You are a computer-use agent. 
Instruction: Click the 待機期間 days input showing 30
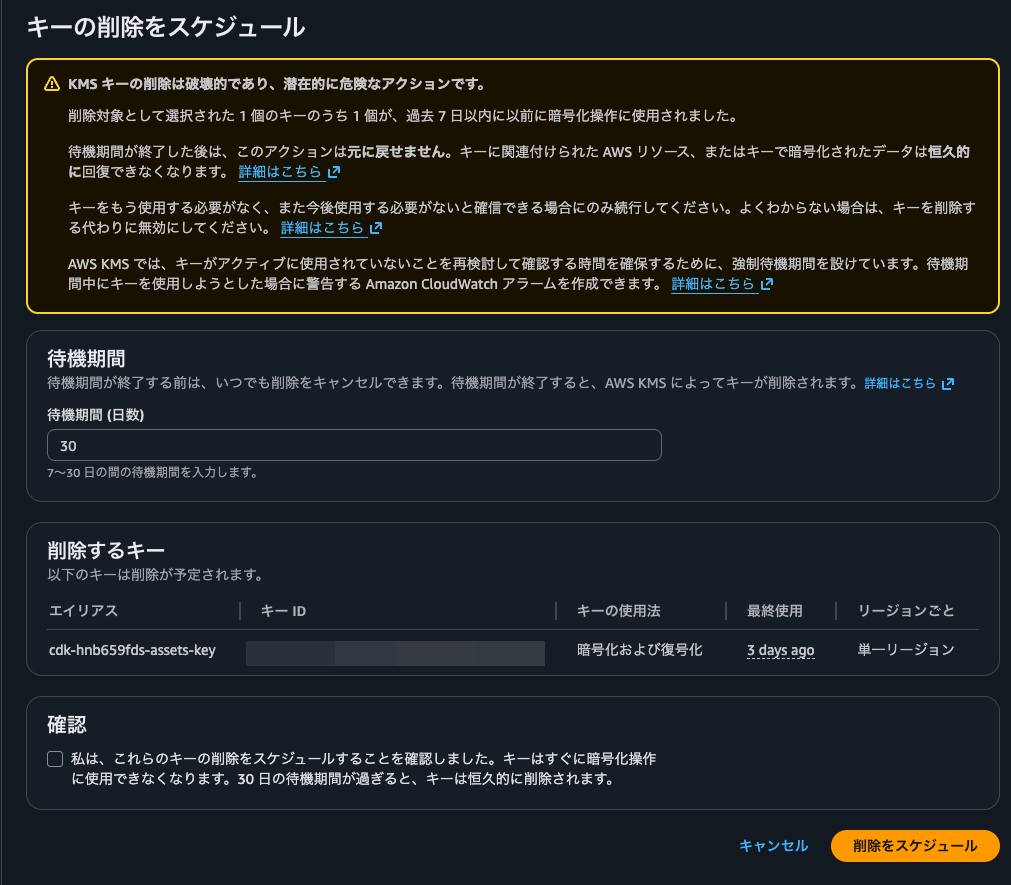point(354,444)
